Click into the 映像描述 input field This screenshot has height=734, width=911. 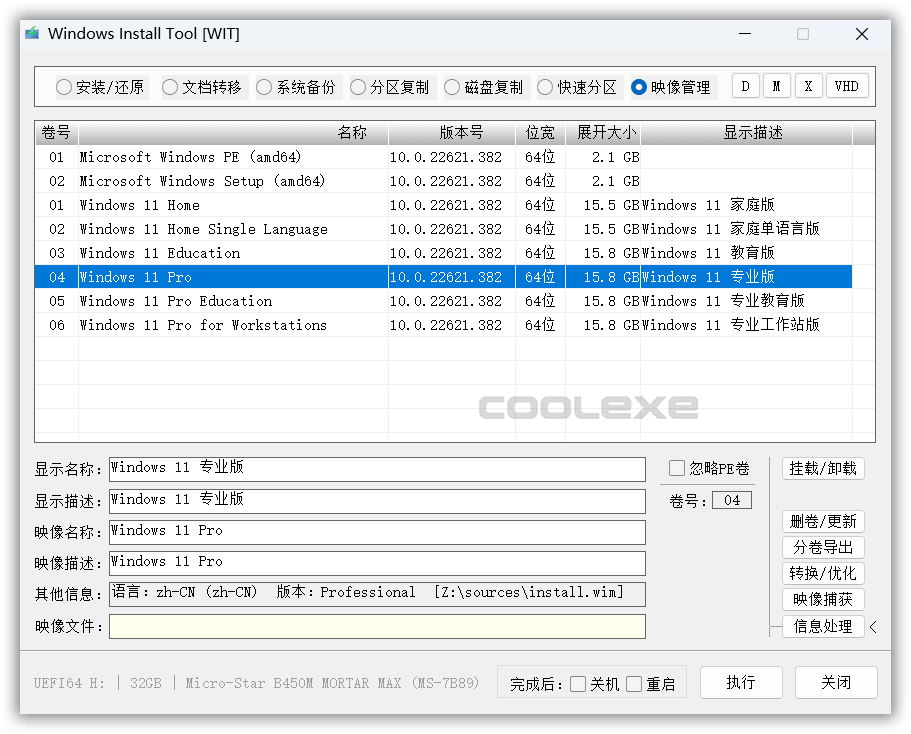click(x=377, y=563)
